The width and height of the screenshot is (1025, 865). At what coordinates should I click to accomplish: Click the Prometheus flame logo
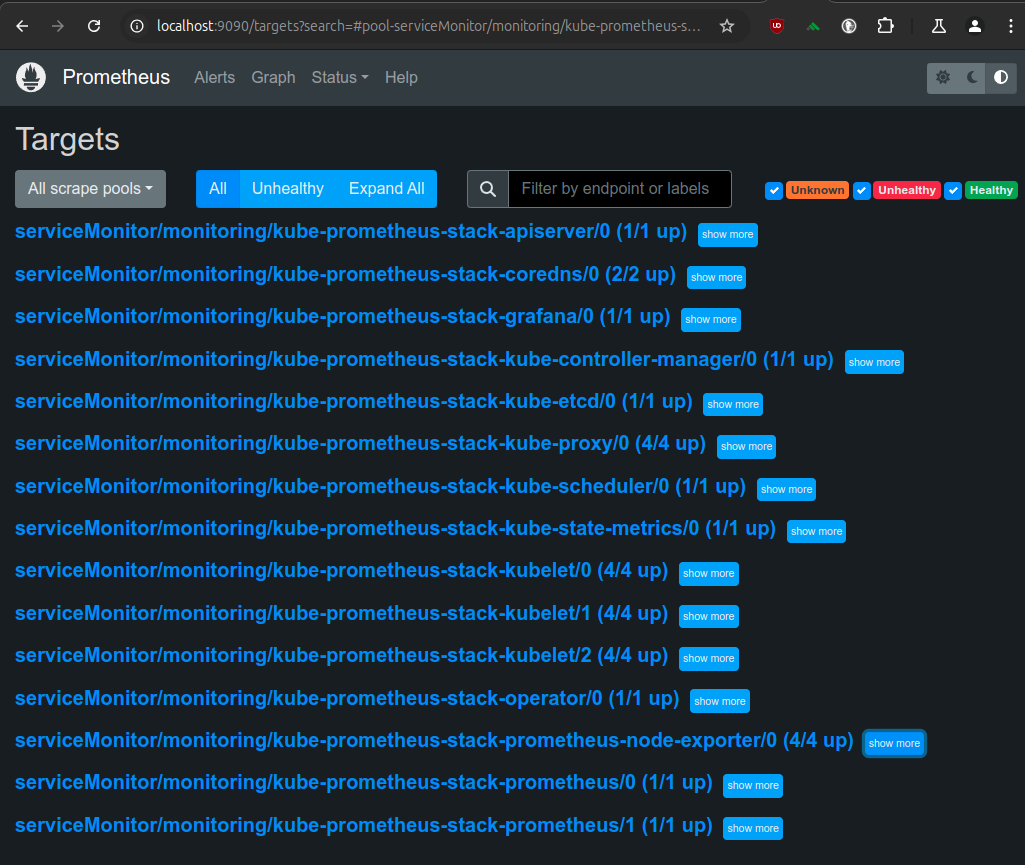[31, 77]
